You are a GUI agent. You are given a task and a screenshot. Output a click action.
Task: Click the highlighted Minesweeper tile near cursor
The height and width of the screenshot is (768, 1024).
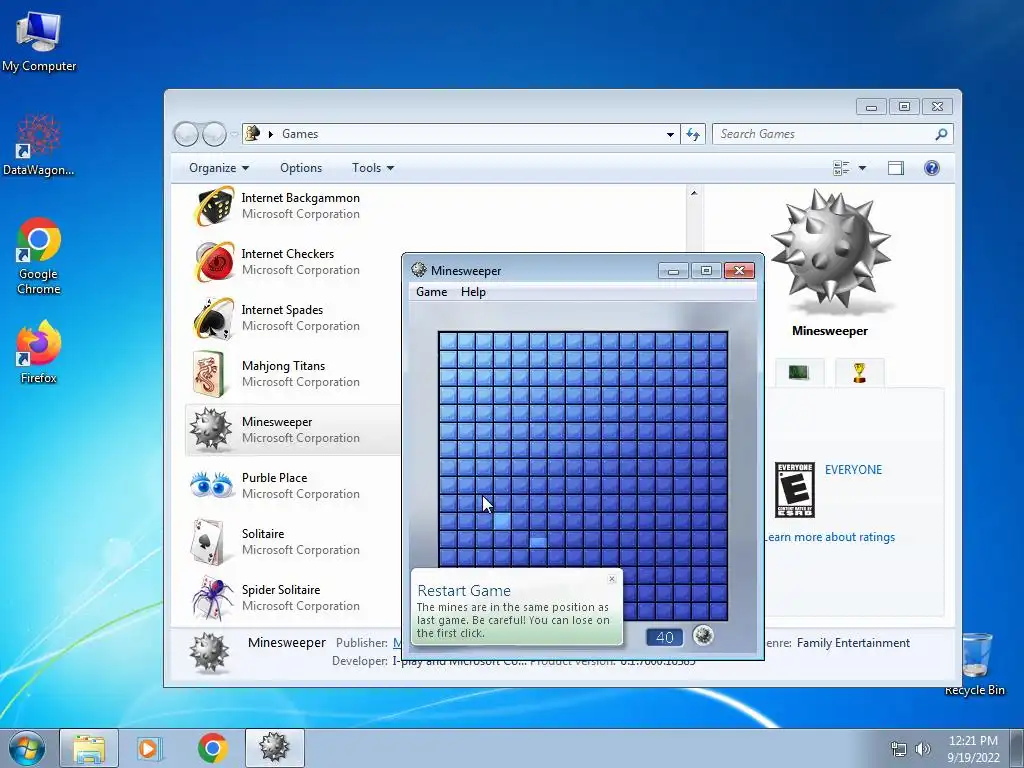(x=502, y=520)
